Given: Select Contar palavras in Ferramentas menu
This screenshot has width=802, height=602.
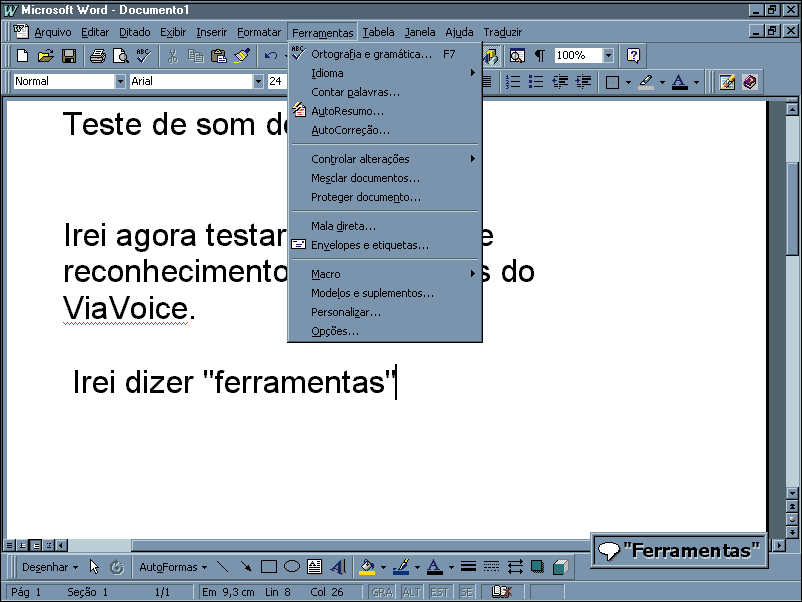Looking at the screenshot, I should tap(355, 92).
